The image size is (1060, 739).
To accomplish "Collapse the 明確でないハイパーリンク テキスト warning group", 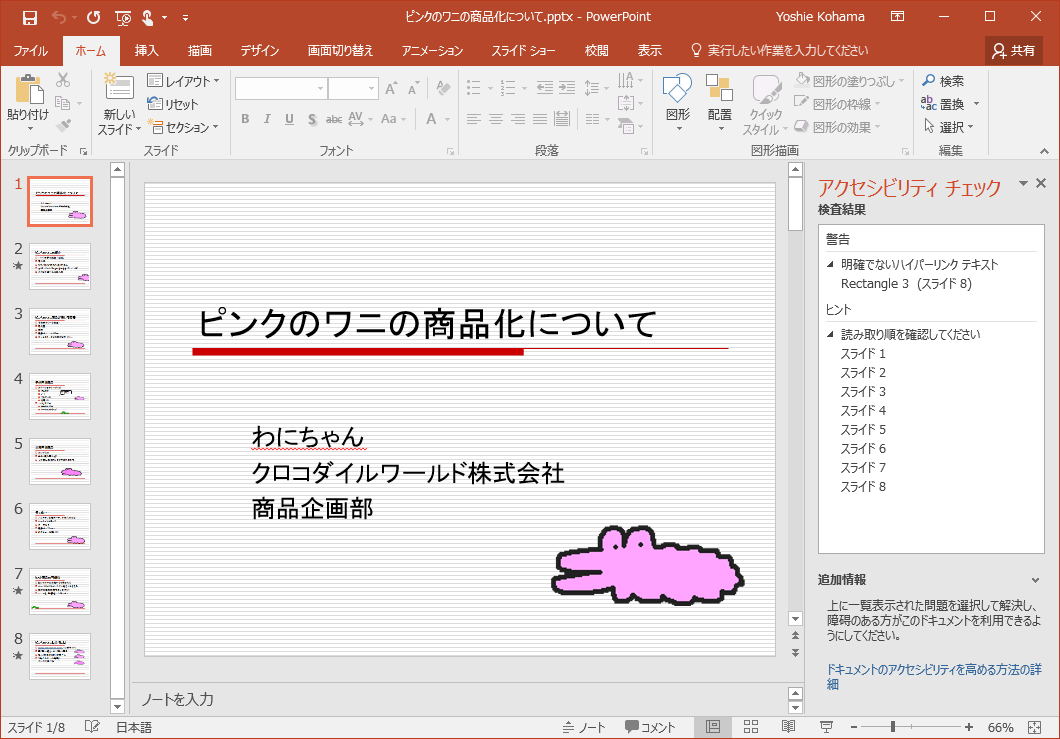I will click(x=830, y=265).
